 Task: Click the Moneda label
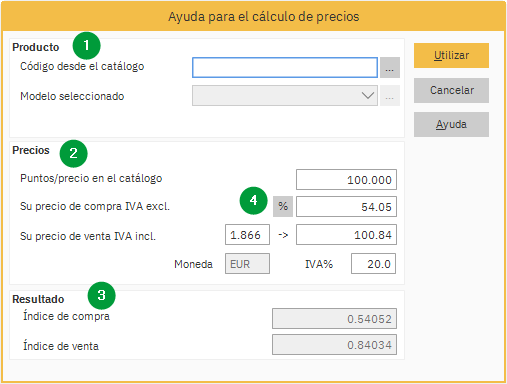[x=193, y=264]
